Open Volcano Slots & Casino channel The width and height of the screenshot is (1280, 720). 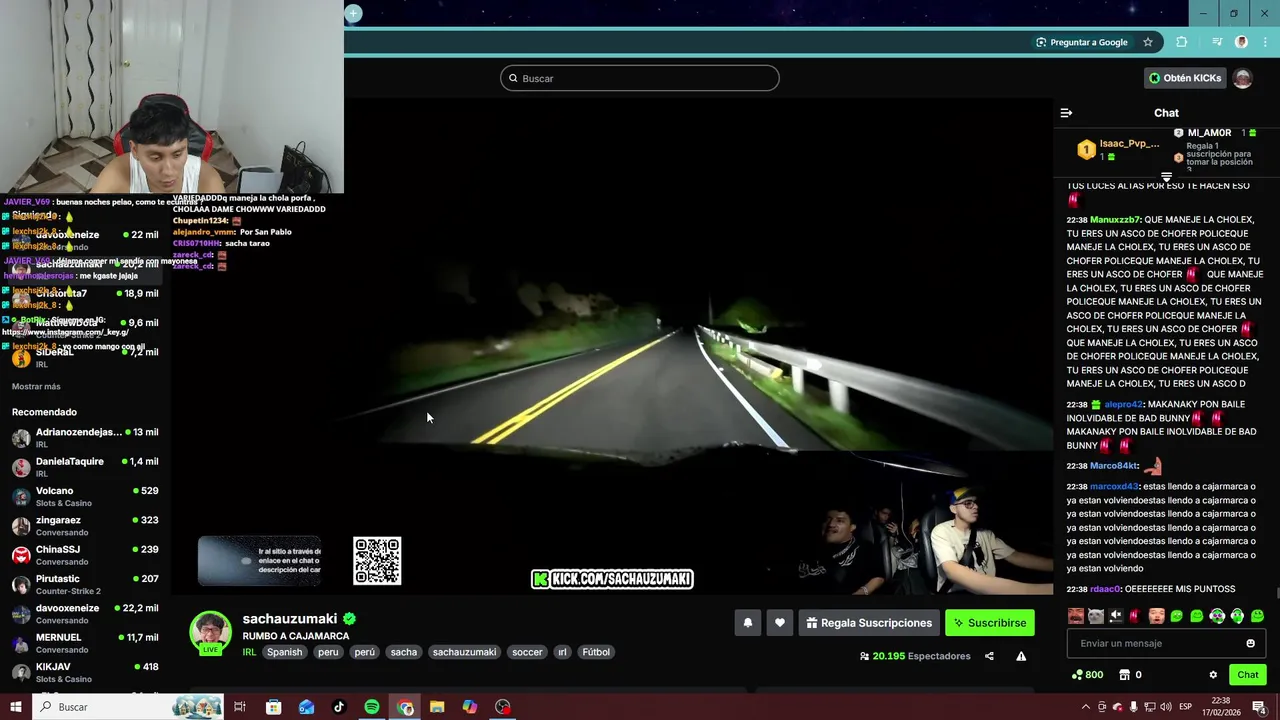pos(85,496)
